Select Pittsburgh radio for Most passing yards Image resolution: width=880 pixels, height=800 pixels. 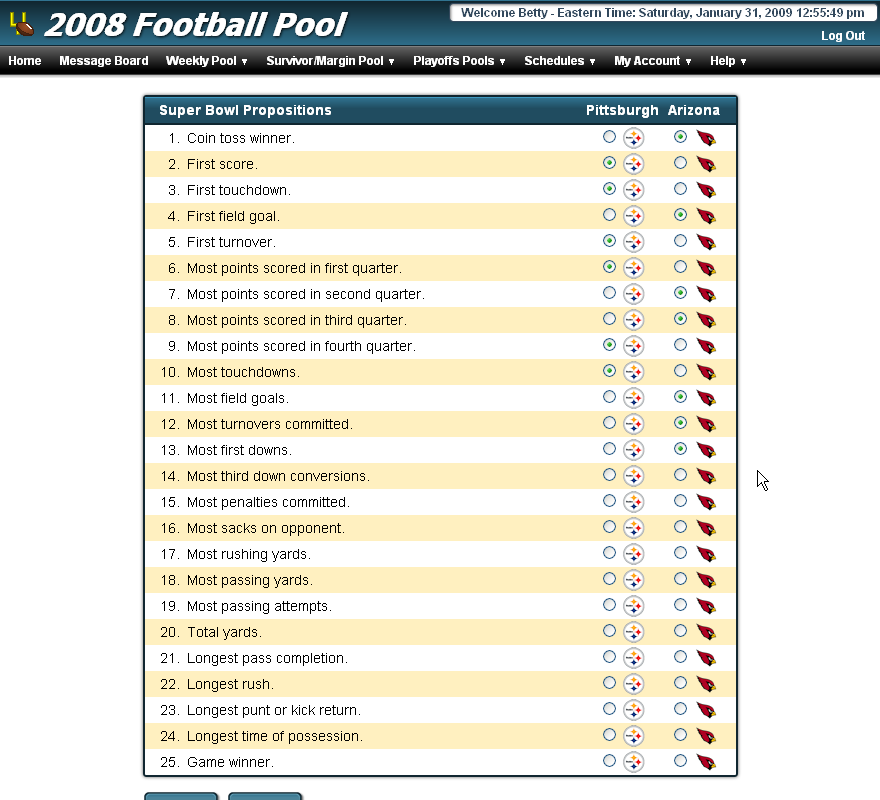tap(610, 579)
